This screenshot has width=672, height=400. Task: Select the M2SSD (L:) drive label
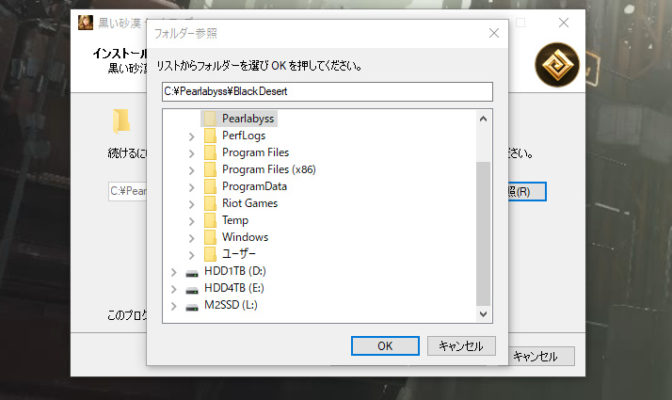pos(231,305)
